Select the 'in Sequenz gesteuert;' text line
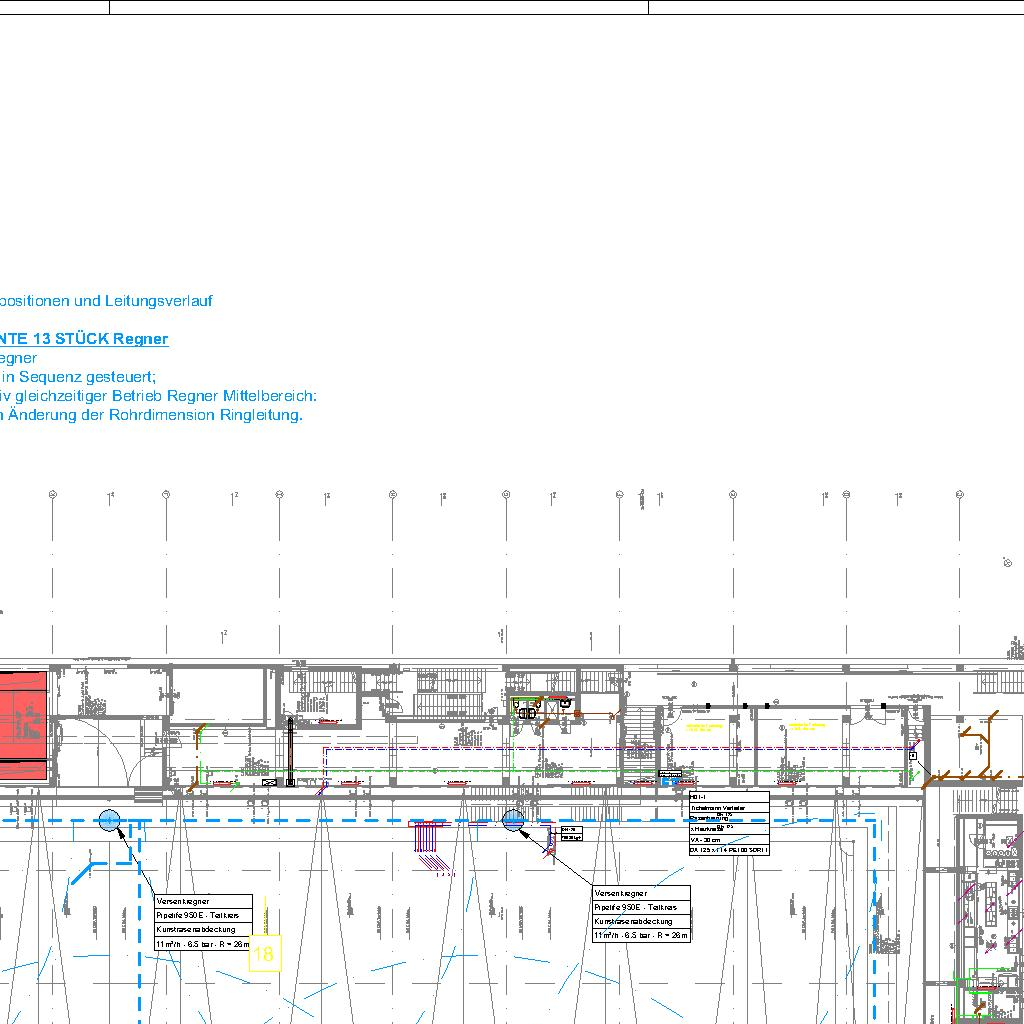Screen dimensions: 1024x1024 [78, 377]
